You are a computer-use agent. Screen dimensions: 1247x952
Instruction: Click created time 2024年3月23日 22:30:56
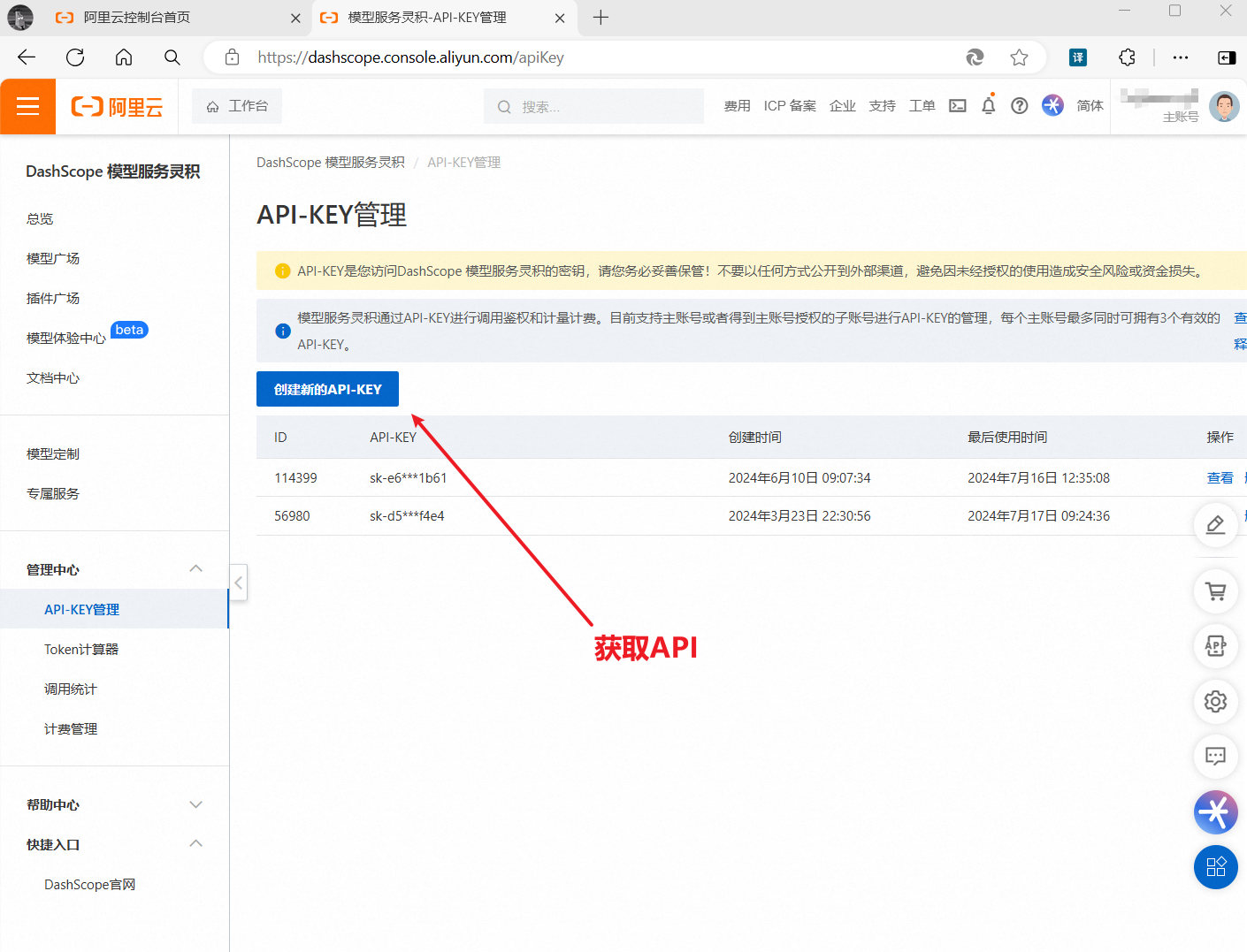coord(799,515)
